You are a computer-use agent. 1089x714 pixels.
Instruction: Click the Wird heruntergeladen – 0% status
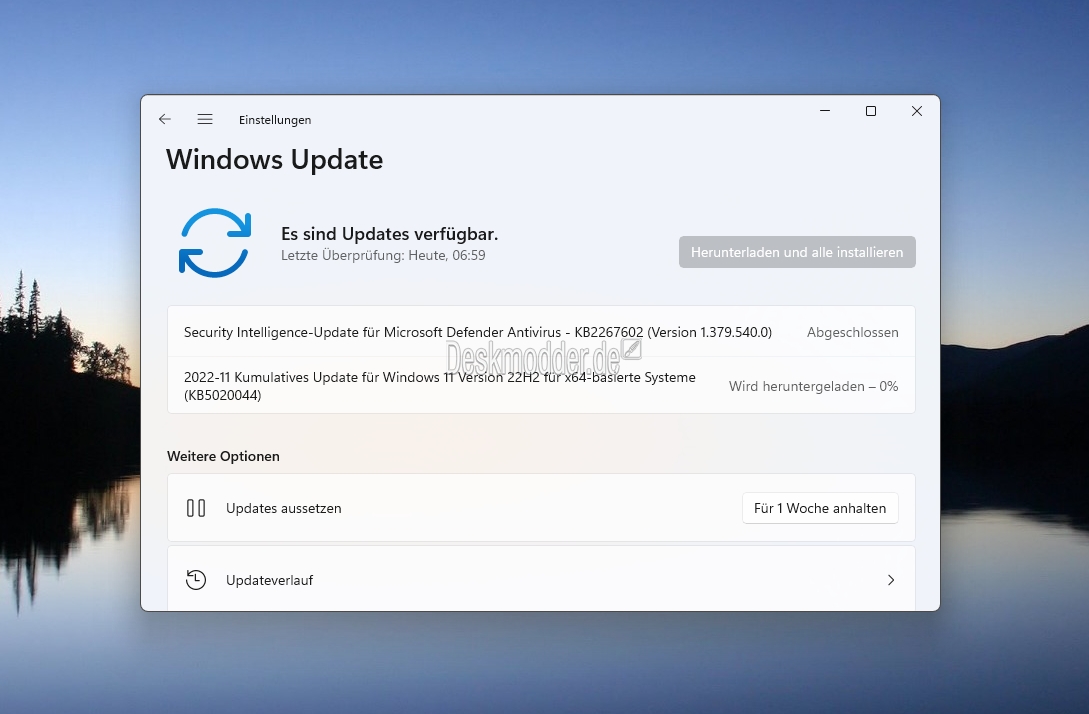pos(813,386)
